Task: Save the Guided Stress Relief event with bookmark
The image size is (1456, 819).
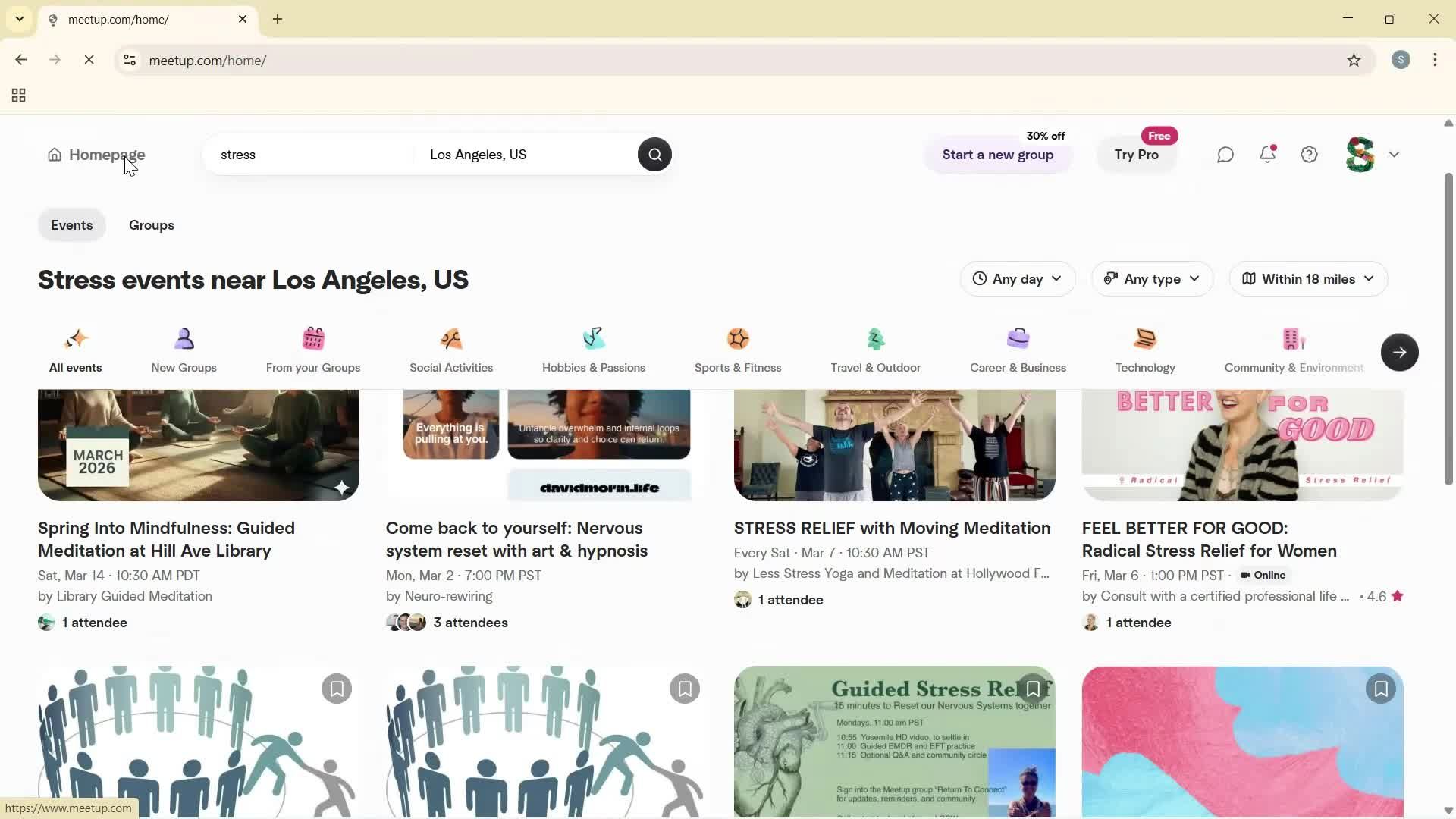Action: click(1034, 688)
